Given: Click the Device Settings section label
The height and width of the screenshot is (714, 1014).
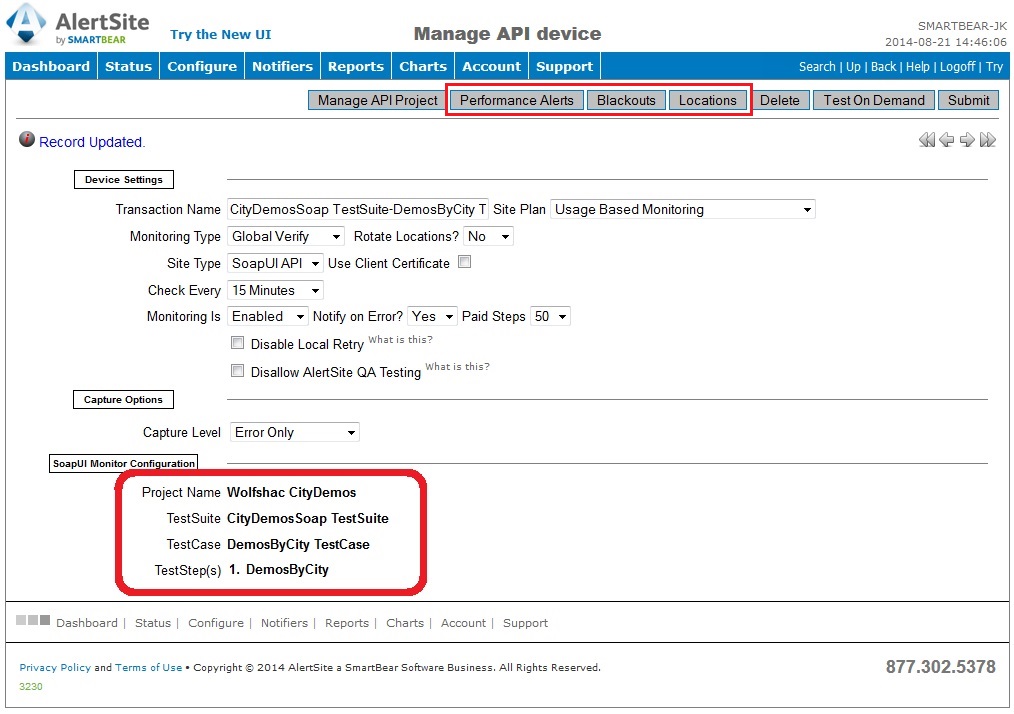Looking at the screenshot, I should (x=124, y=179).
